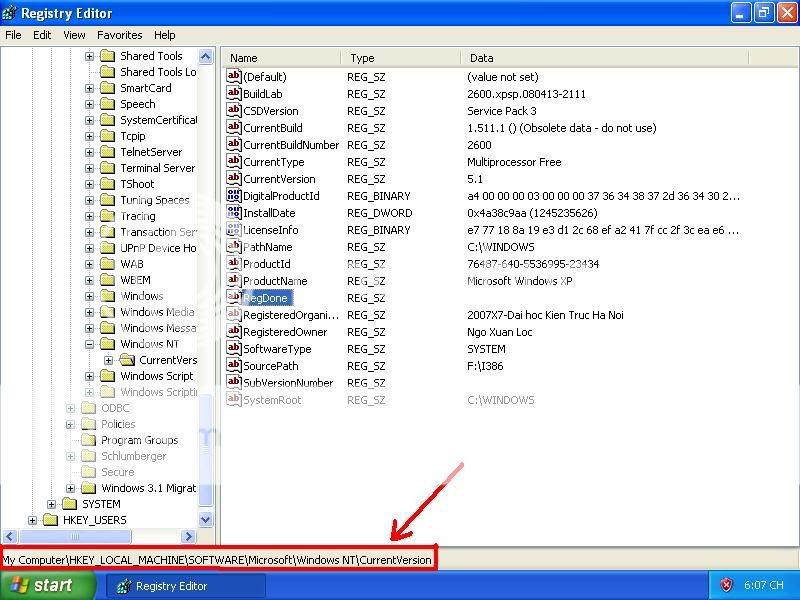Click tree horizontal scroll right arrow

click(x=189, y=536)
